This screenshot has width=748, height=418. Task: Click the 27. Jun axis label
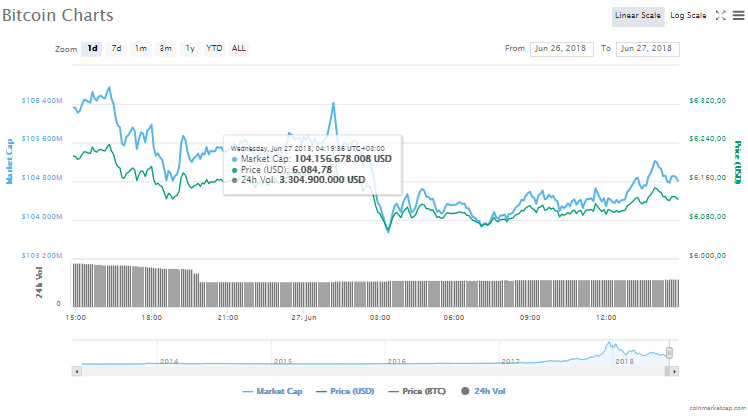pos(304,318)
